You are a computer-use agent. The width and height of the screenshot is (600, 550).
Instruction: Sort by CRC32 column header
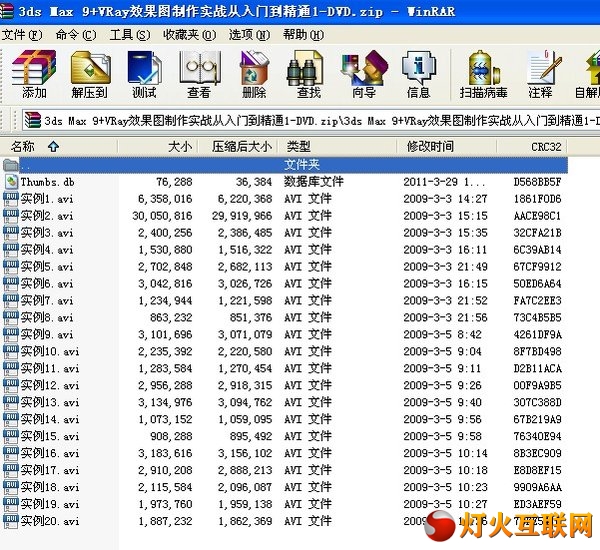(532, 146)
